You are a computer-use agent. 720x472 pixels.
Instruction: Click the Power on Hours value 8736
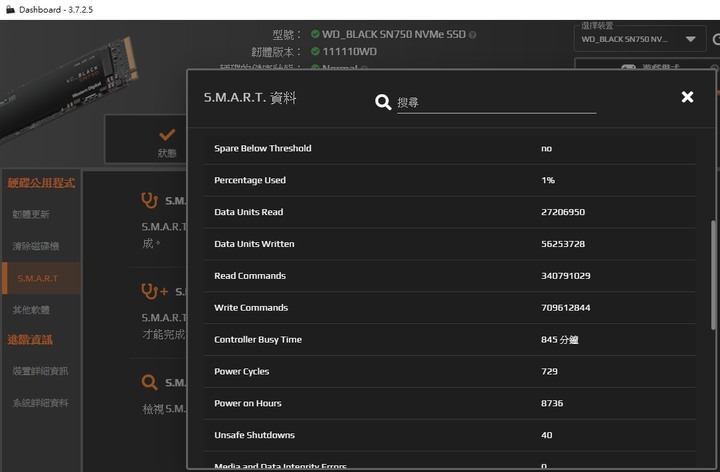(x=551, y=403)
